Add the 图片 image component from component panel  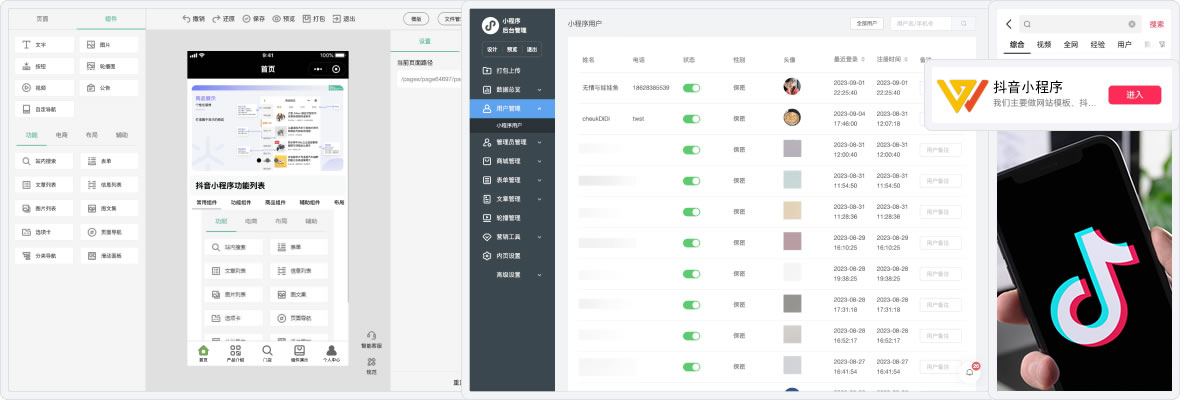[109, 45]
